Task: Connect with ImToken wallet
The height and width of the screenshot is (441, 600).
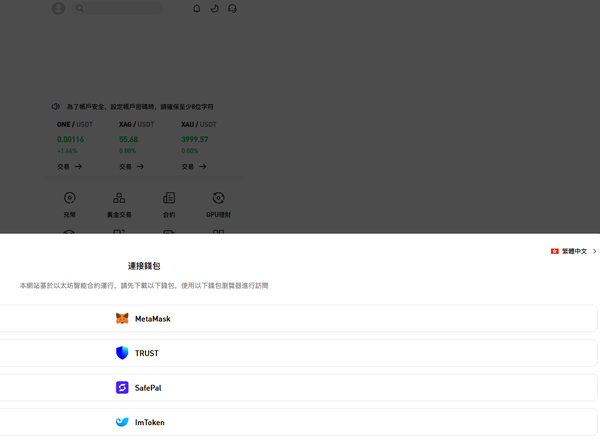Action: point(298,422)
